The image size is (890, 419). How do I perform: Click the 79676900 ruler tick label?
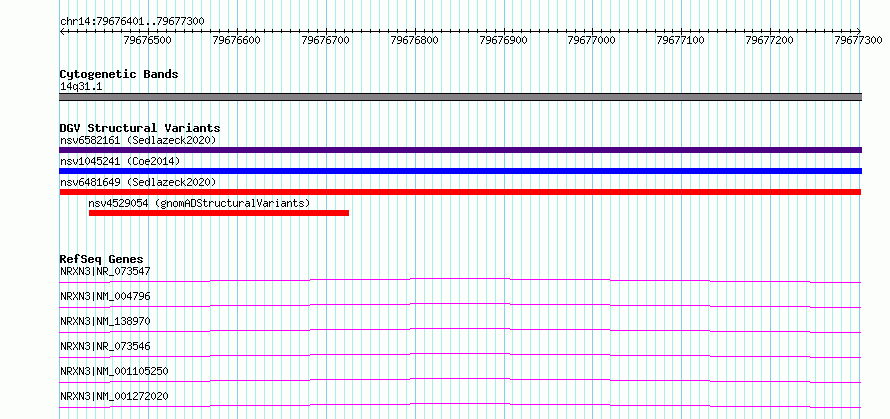[x=503, y=40]
